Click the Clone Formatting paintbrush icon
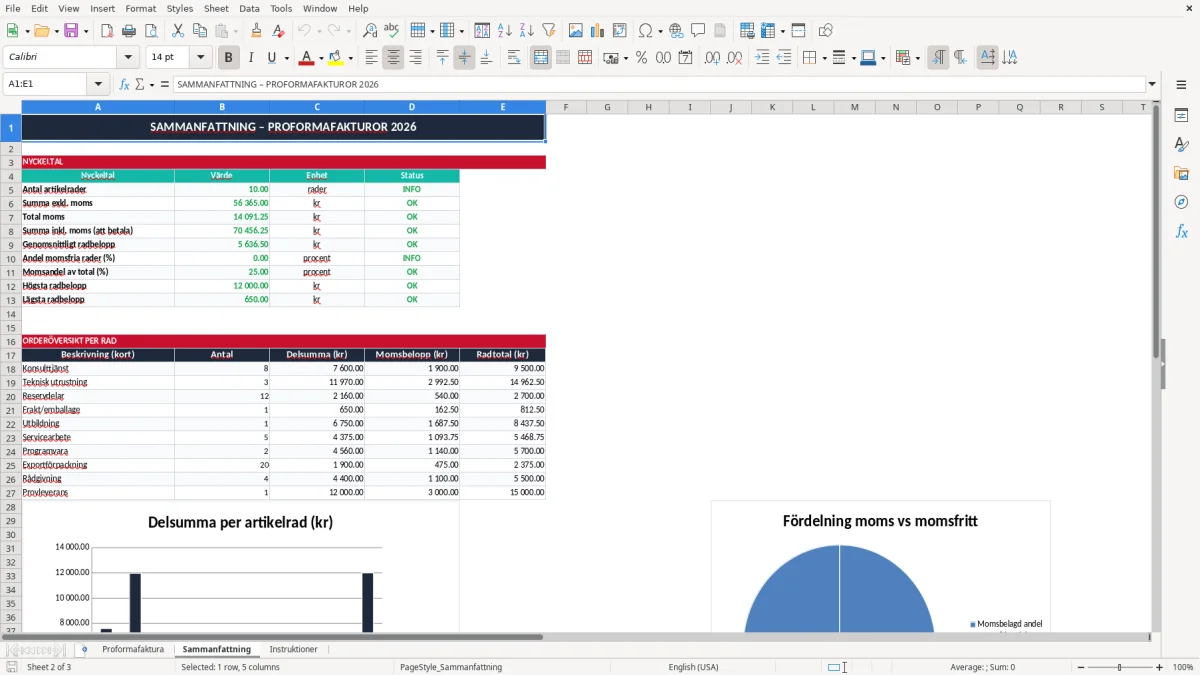This screenshot has height=675, width=1200. 256,31
